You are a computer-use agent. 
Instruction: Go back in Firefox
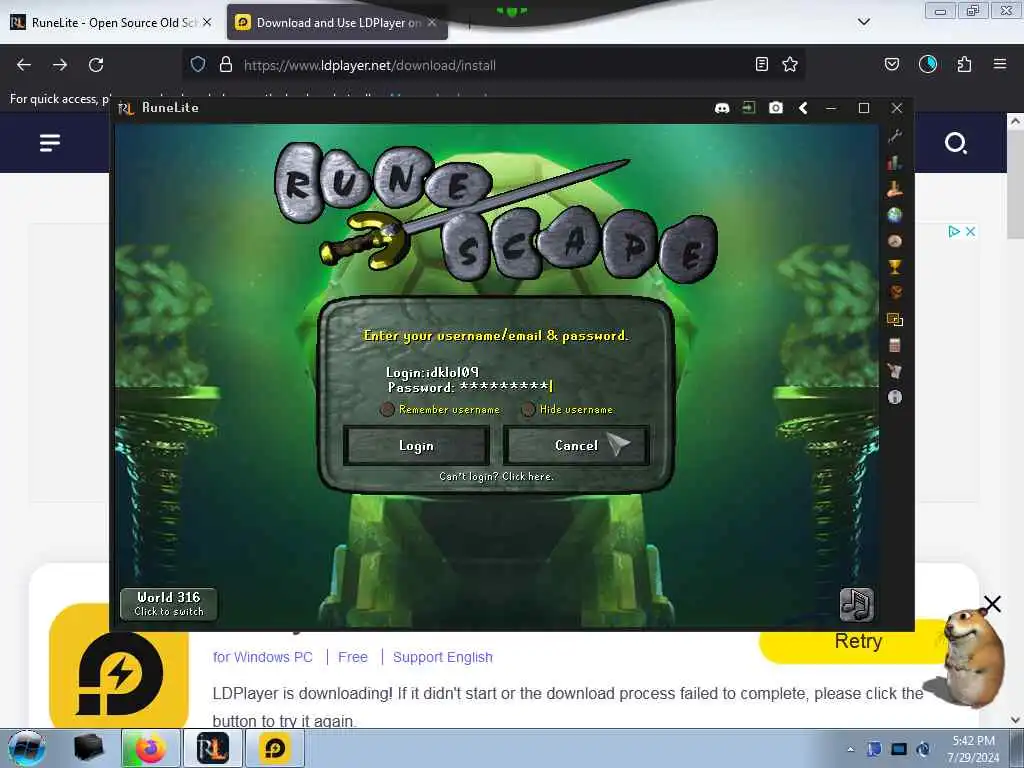(x=24, y=65)
